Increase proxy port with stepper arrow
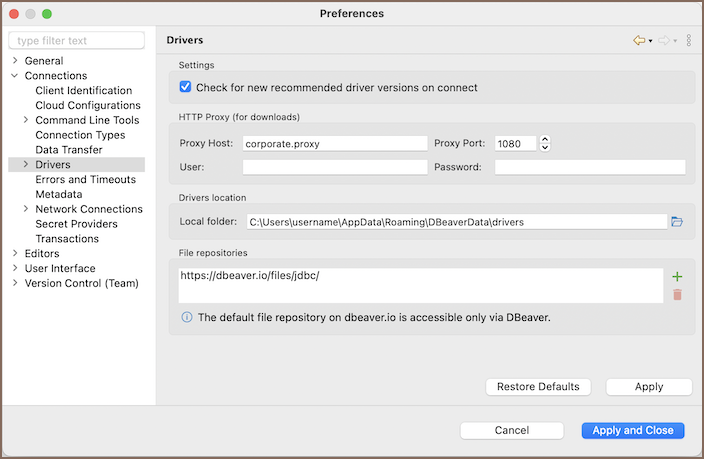Image resolution: width=704 pixels, height=459 pixels. [x=545, y=139]
